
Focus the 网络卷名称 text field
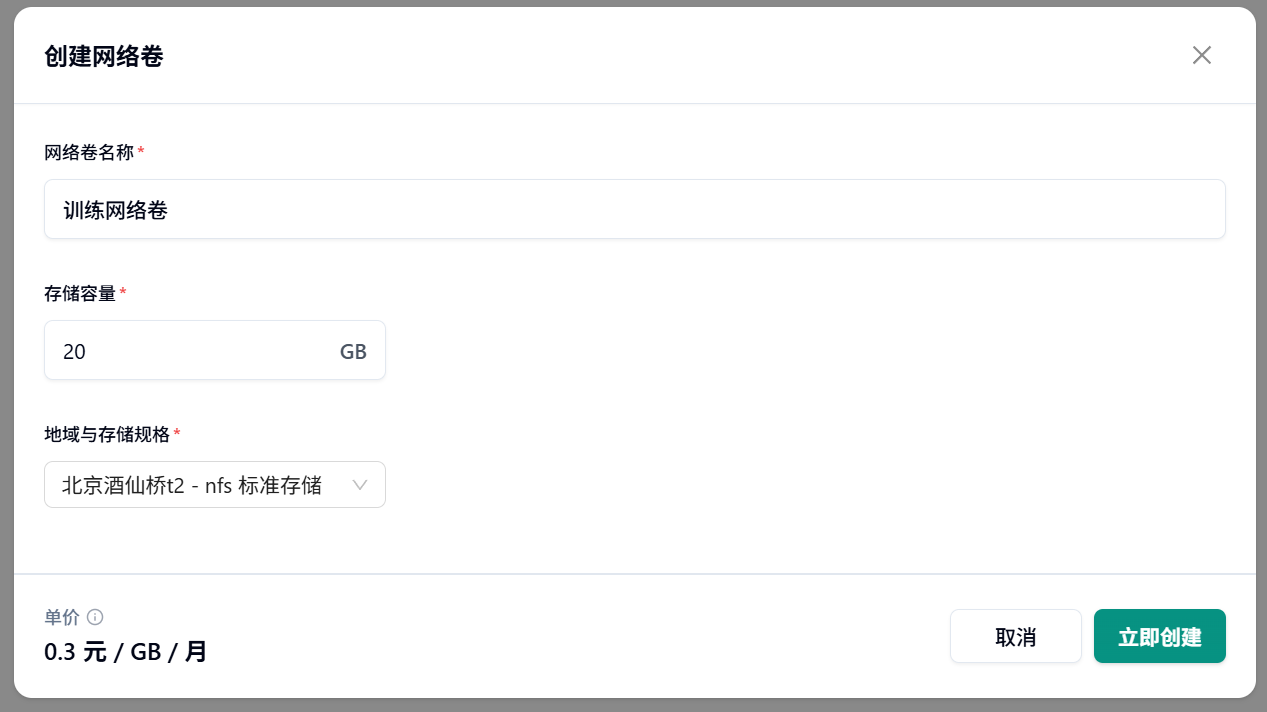coord(635,209)
